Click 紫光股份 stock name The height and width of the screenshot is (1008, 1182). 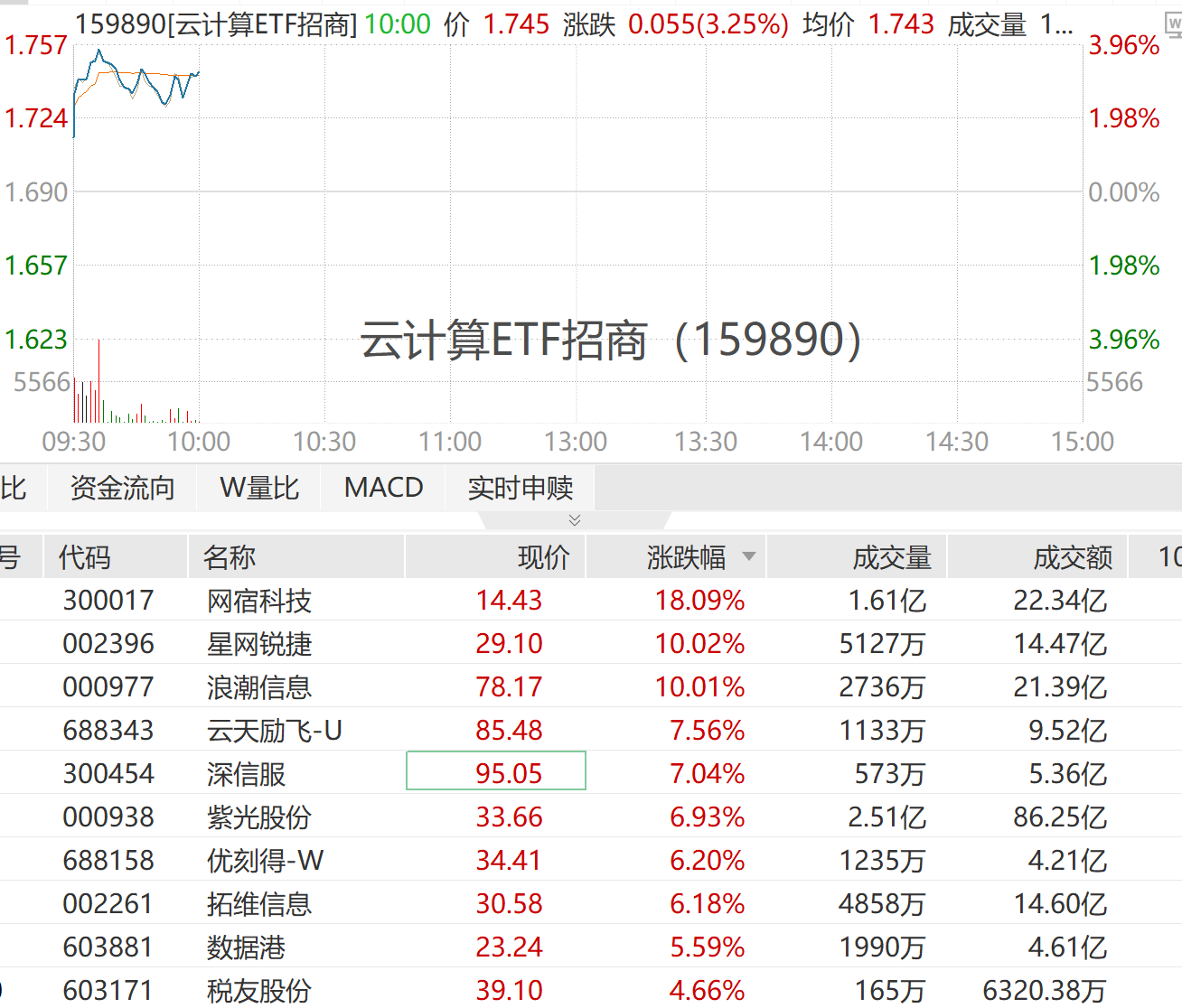click(259, 817)
